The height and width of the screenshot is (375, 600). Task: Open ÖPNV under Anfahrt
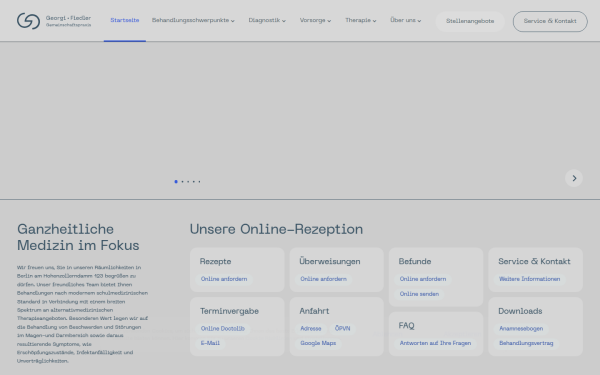pos(342,328)
